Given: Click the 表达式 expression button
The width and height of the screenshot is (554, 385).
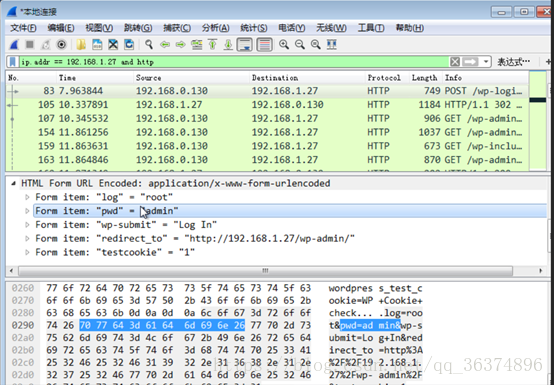Looking at the screenshot, I should tap(514, 62).
